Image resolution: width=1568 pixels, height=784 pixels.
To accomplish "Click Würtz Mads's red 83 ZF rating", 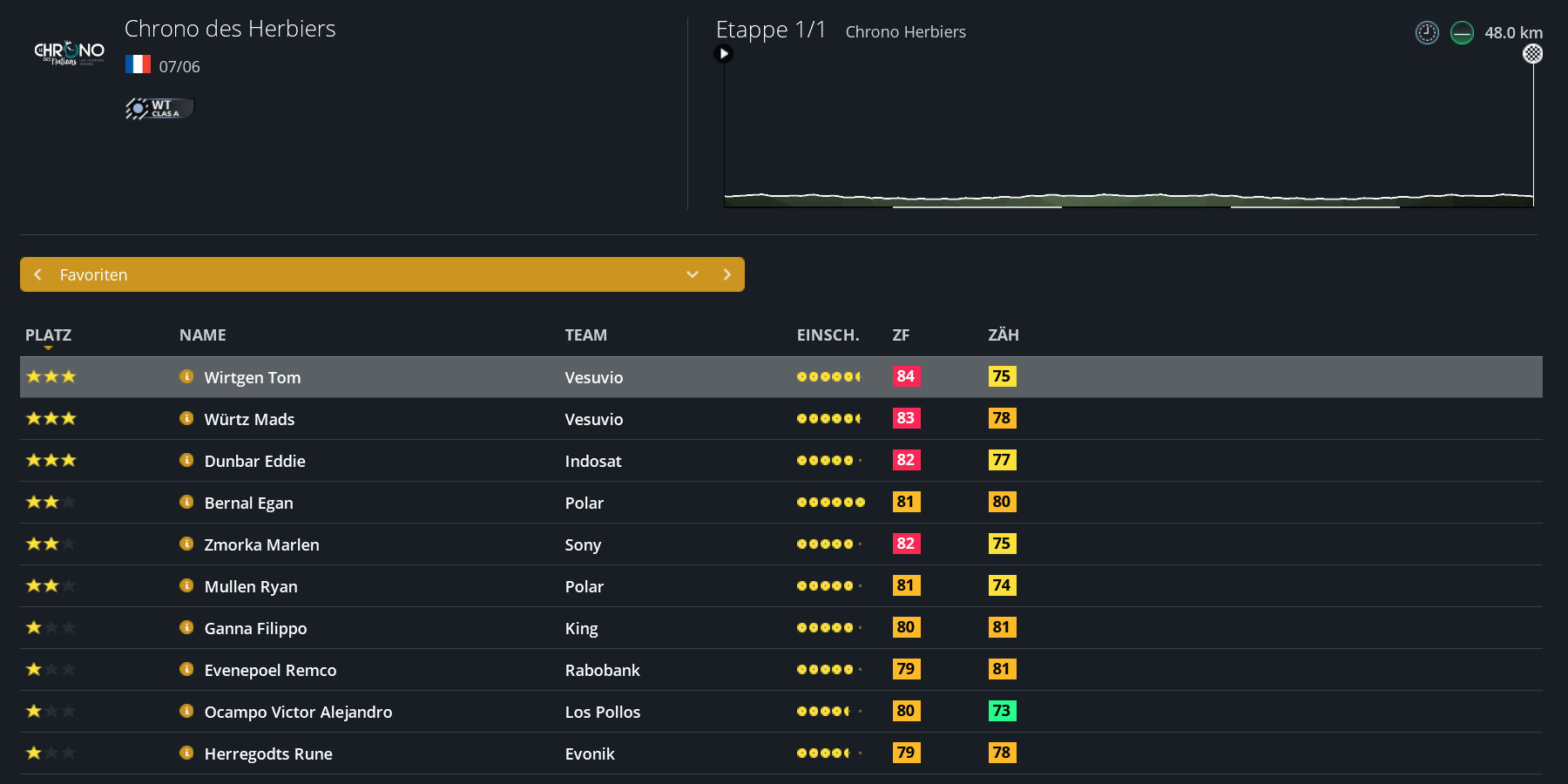I will 906,418.
